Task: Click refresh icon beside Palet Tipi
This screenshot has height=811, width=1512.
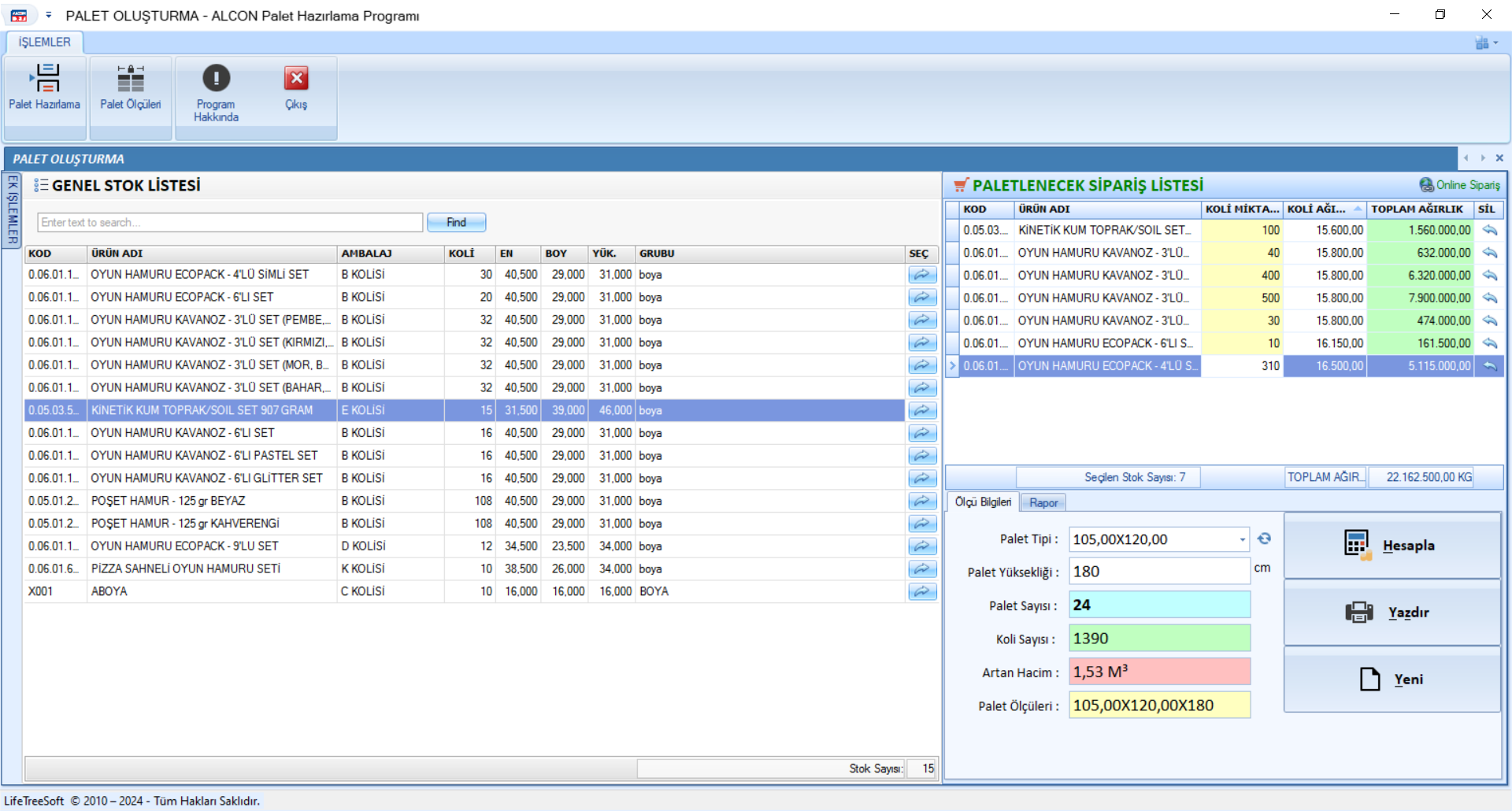Action: click(x=1264, y=539)
